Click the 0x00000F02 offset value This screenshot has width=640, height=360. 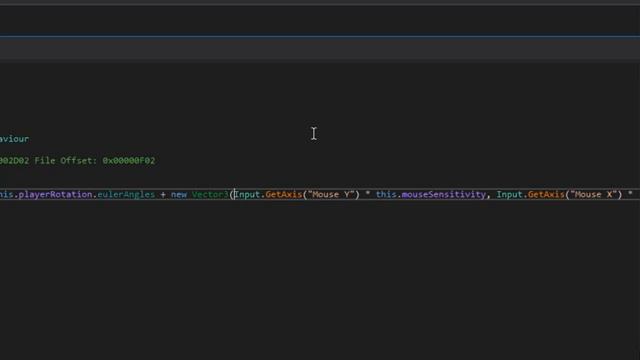(129, 161)
